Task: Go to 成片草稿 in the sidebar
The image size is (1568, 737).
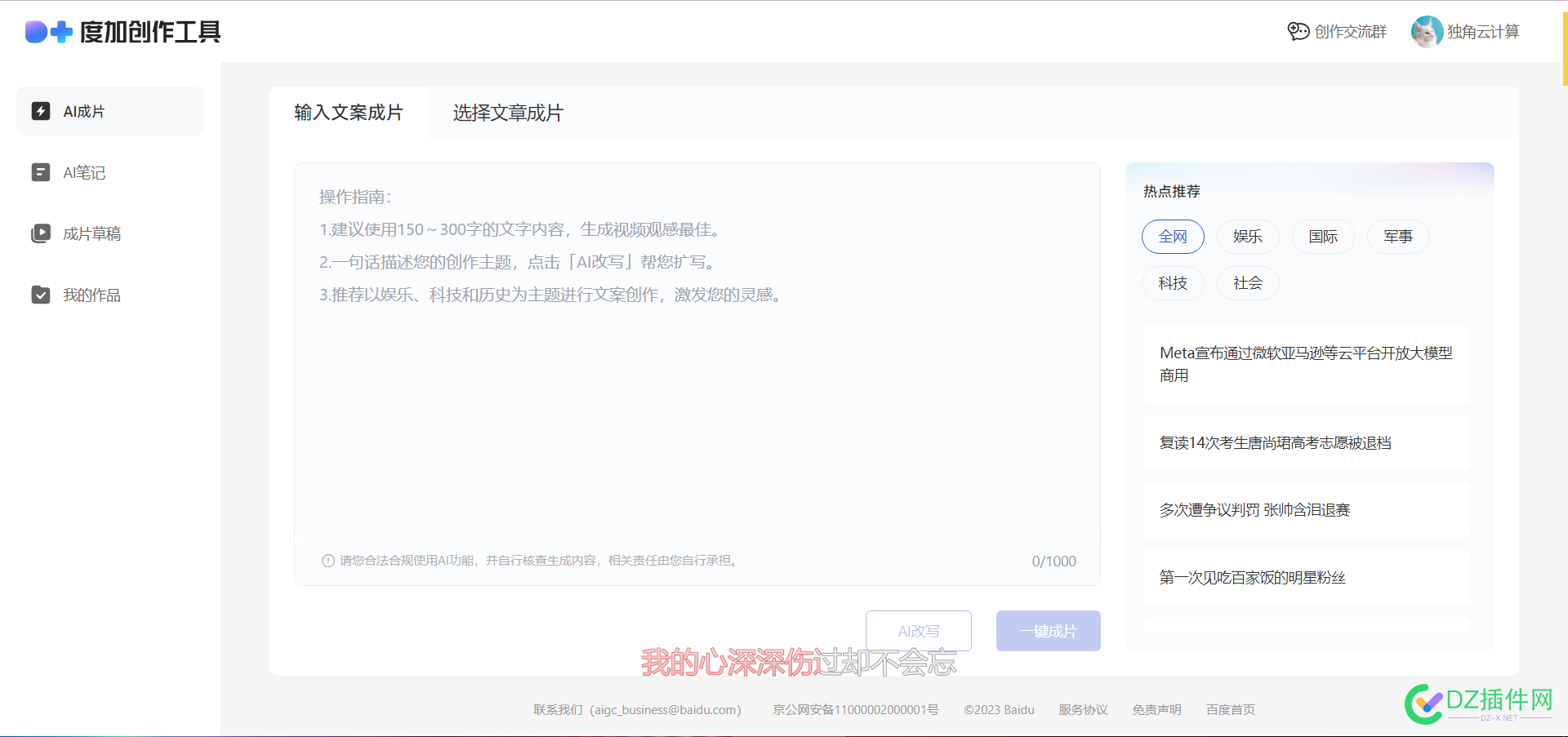Action: tap(110, 233)
